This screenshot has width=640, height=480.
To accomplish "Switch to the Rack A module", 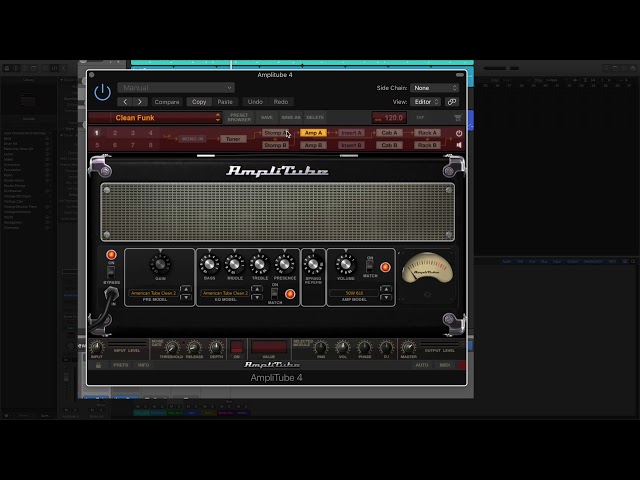I will (427, 133).
